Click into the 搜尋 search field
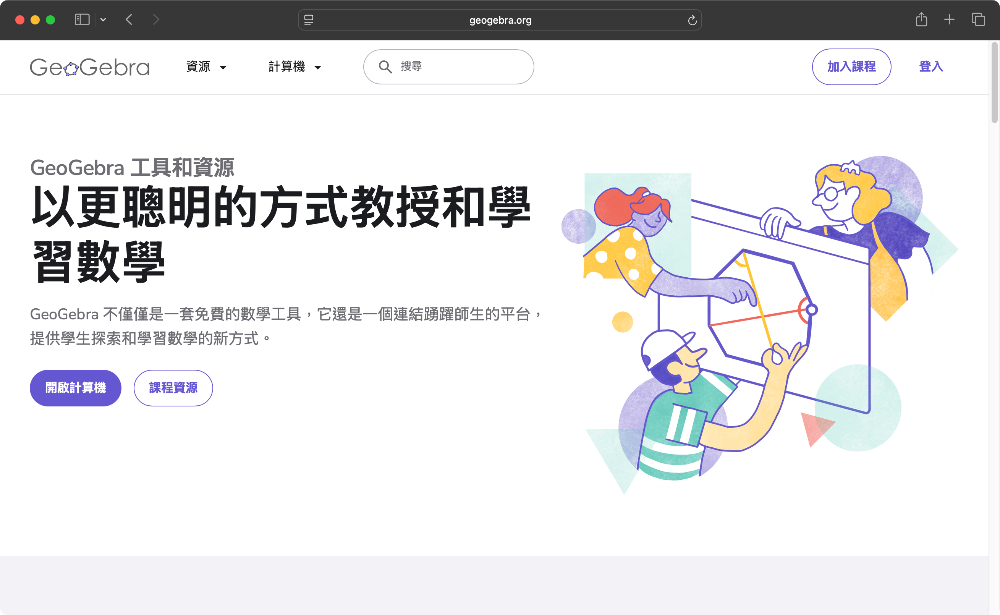Screen dimensions: 1000x615 click(x=448, y=66)
